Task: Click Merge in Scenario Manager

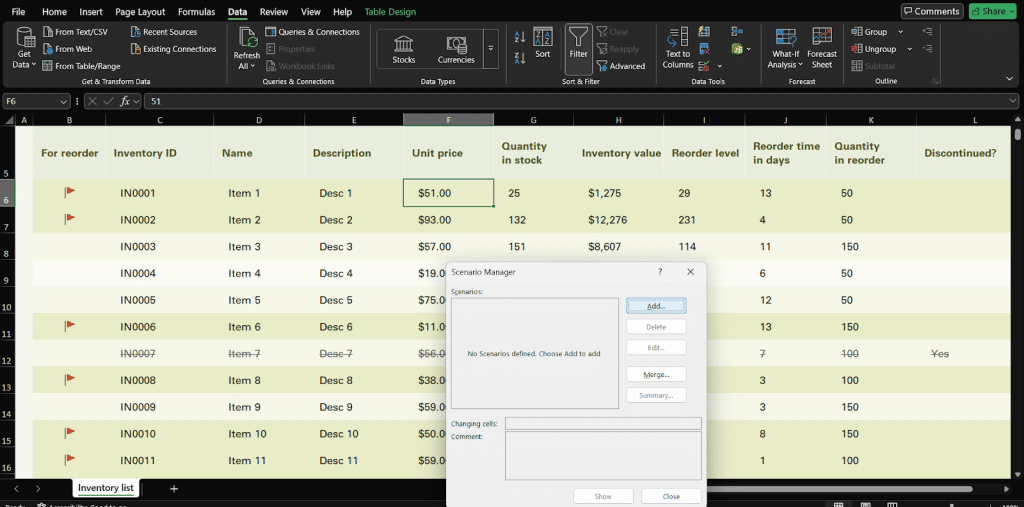Action: (x=656, y=374)
